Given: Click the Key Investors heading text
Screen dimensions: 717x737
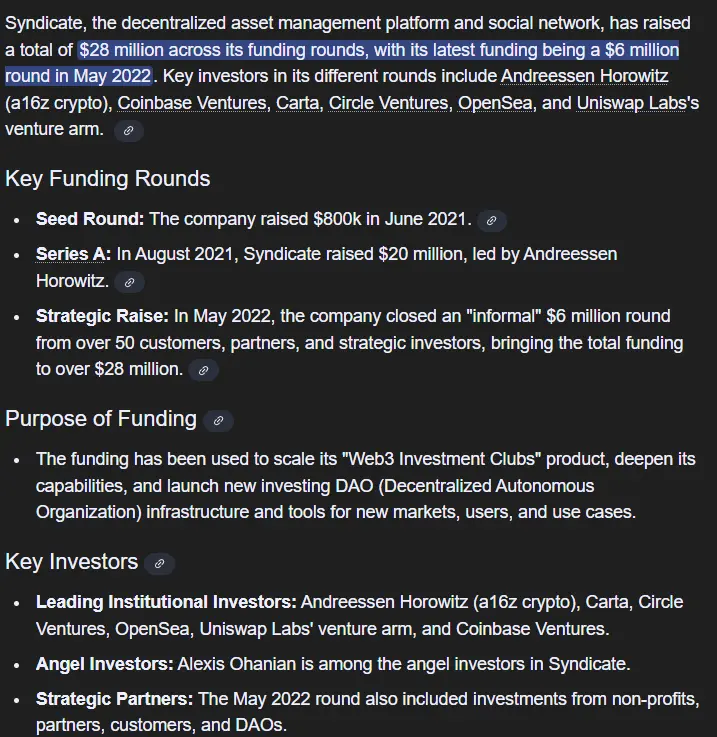Looking at the screenshot, I should point(71,562).
